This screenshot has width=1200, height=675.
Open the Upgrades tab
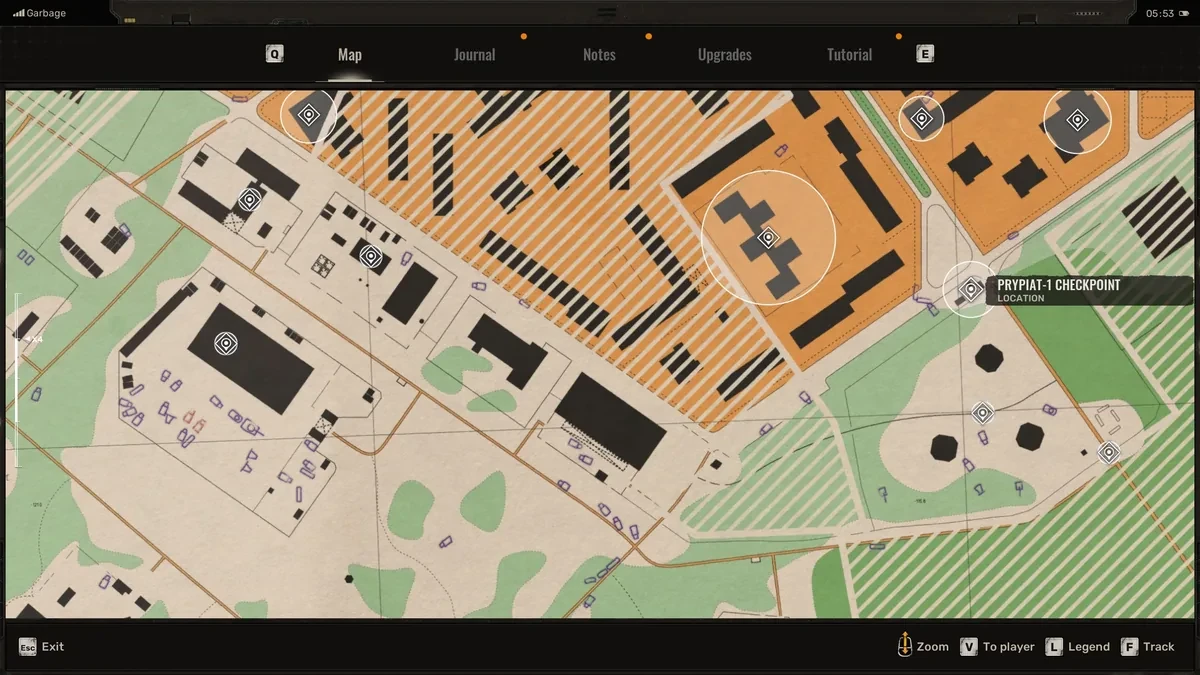724,55
